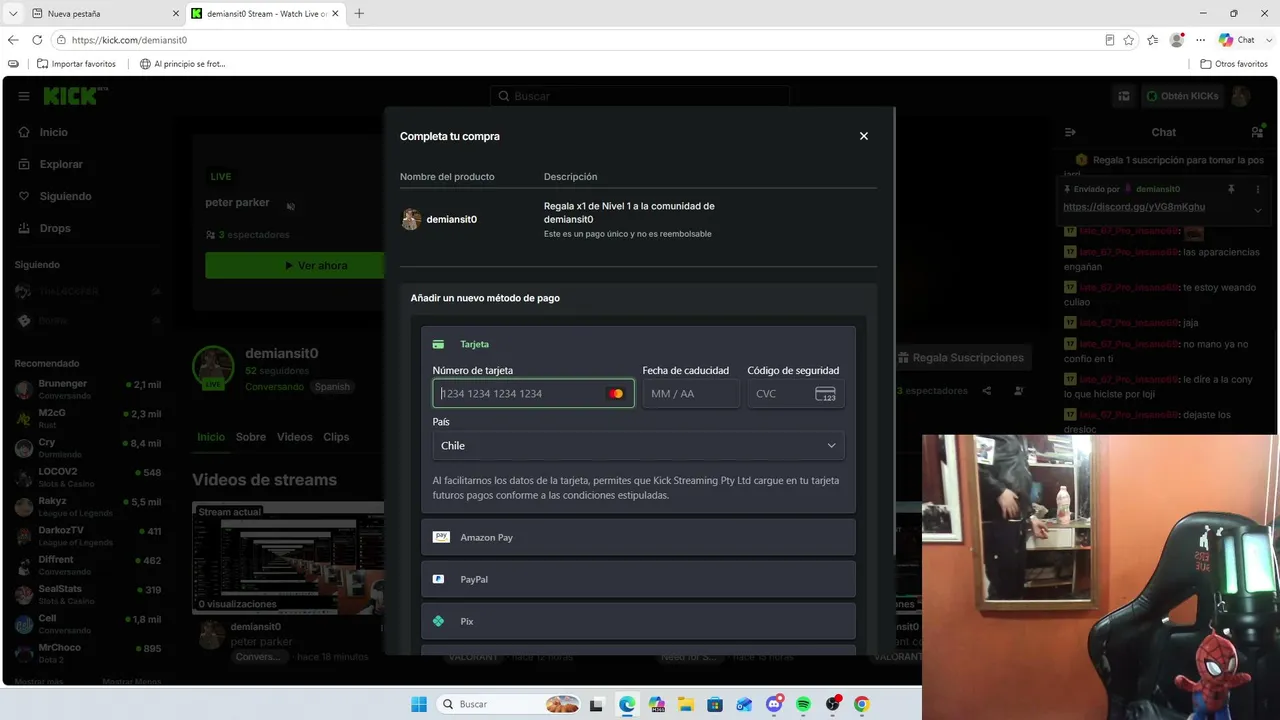Click the Regala Suscripciones button
1280x720 pixels.
pos(961,357)
